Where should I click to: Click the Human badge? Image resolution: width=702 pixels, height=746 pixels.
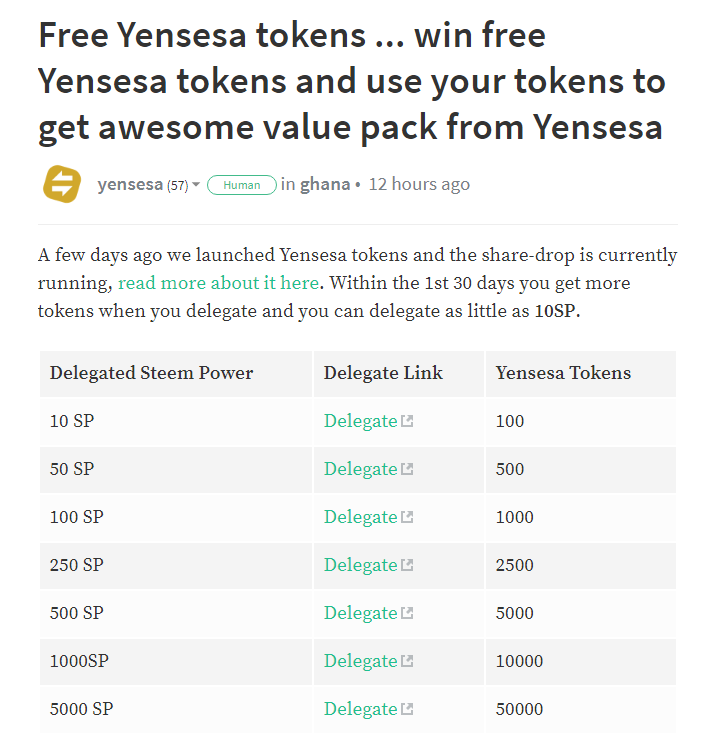[242, 185]
